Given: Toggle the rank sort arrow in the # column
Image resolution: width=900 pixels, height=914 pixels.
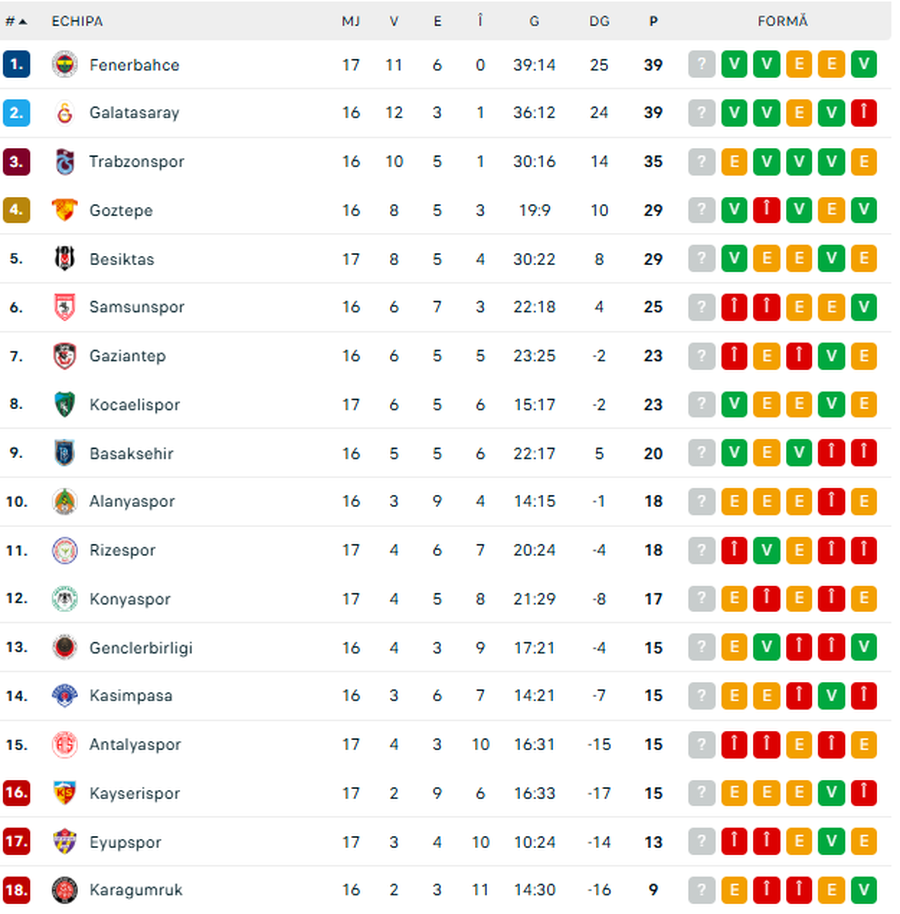Looking at the screenshot, I should pyautogui.click(x=22, y=20).
